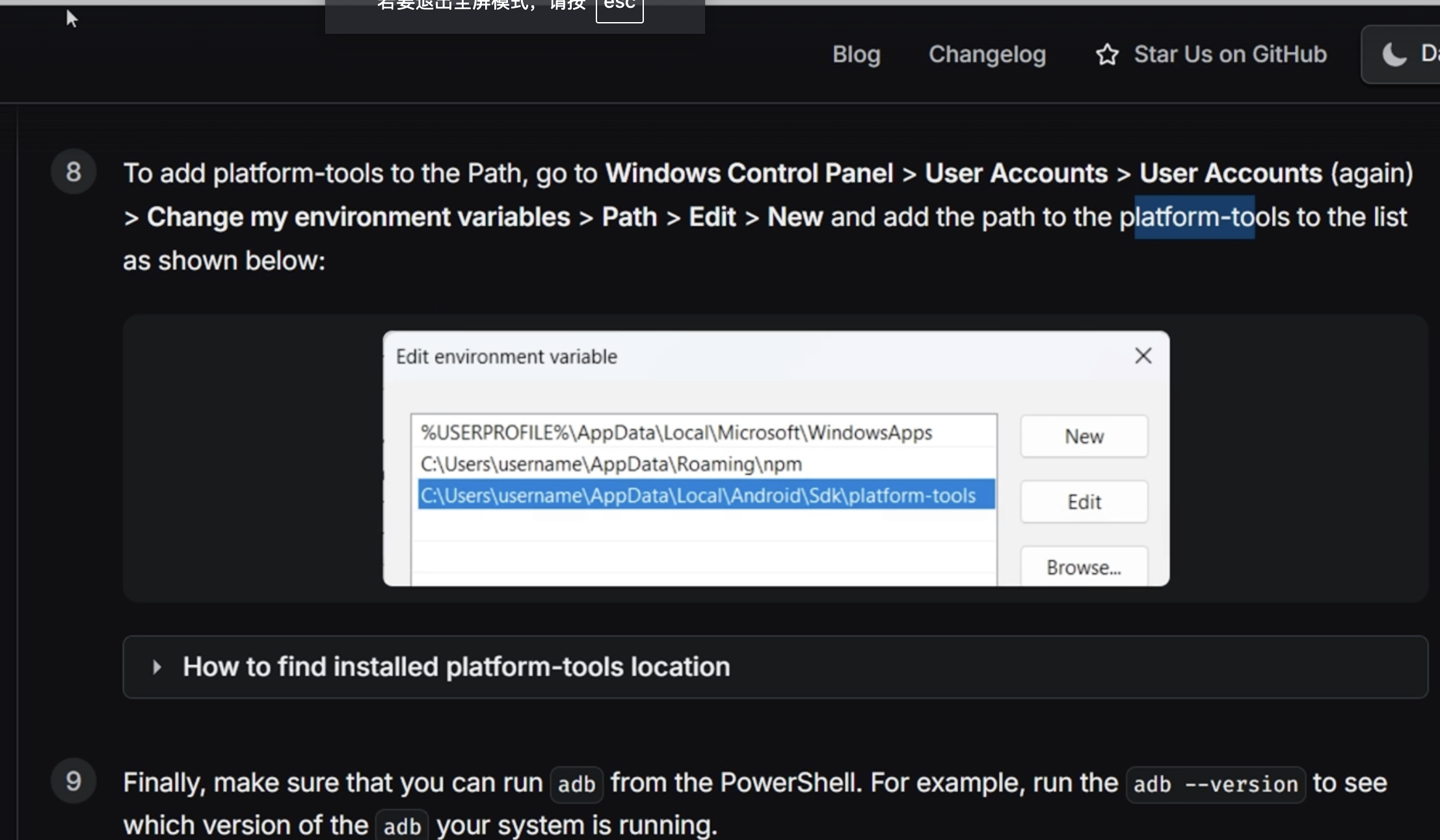Click the moon icon for dark mode
Screen dimensions: 1440x840
tap(1394, 55)
